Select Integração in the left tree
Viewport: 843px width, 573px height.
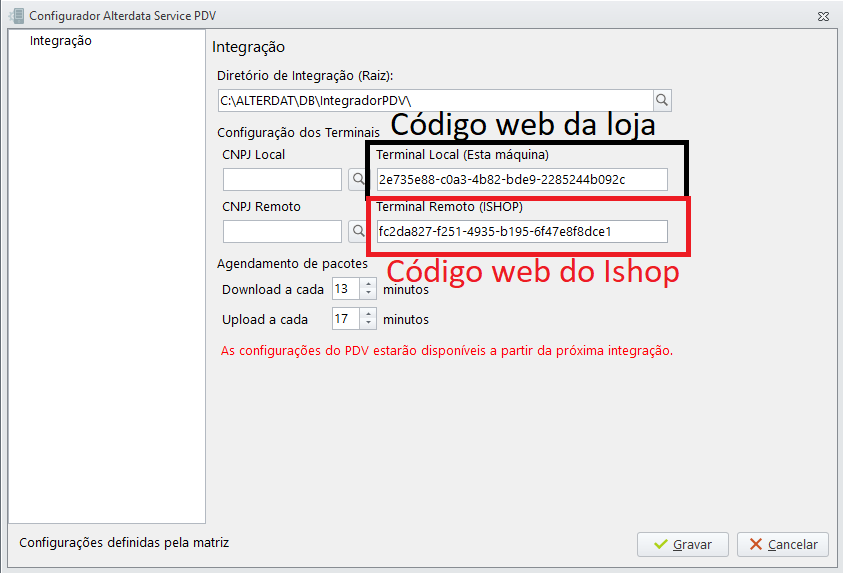point(60,41)
